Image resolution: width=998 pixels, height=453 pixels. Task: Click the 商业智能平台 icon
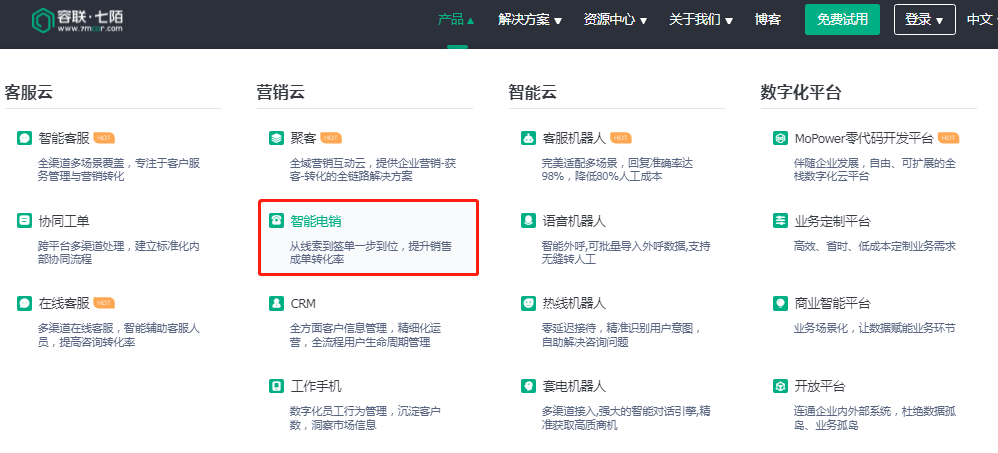(x=780, y=303)
